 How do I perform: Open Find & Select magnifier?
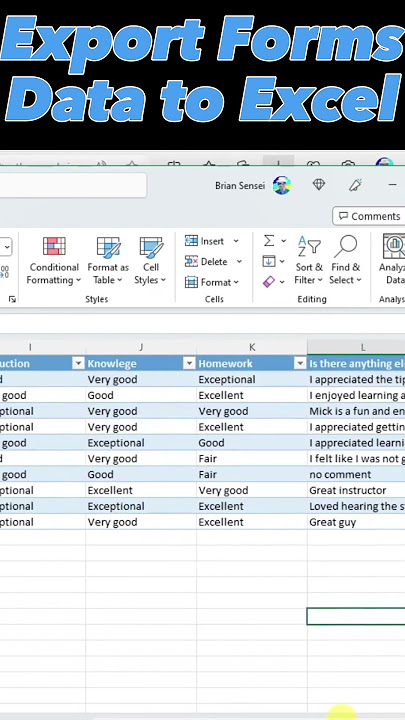tap(346, 260)
